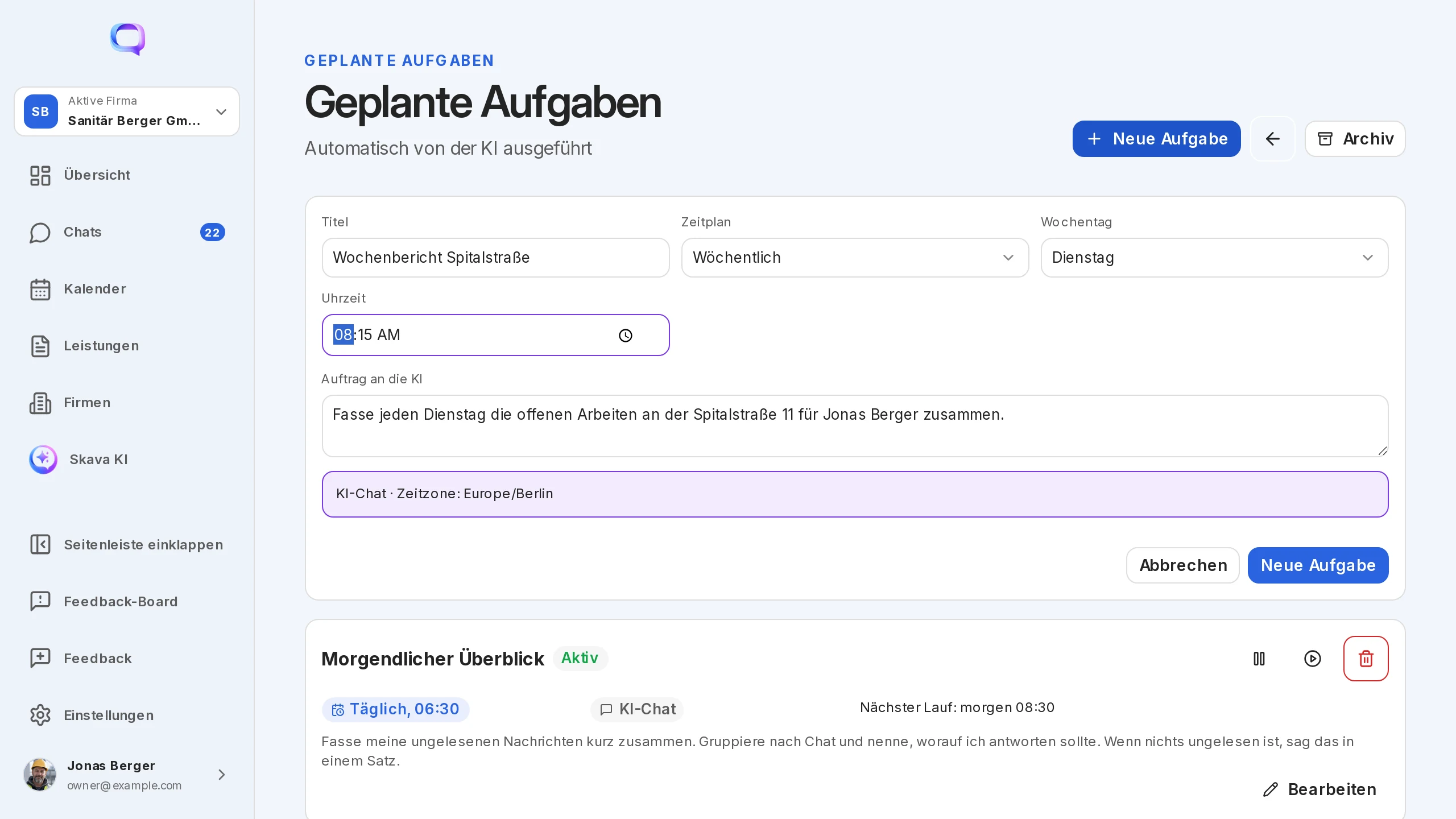1456x819 pixels.
Task: Click top Neue Aufgabe plus button
Action: click(1156, 139)
